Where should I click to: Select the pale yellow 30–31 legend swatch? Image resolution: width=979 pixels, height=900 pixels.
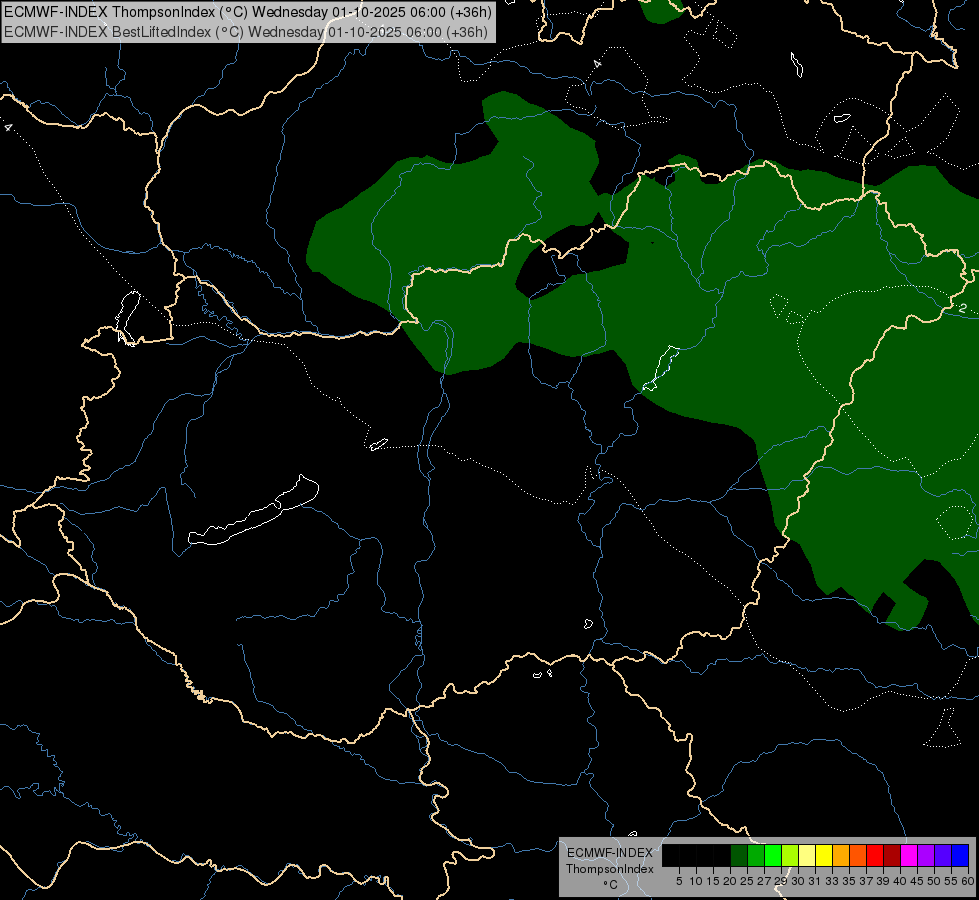click(x=807, y=855)
